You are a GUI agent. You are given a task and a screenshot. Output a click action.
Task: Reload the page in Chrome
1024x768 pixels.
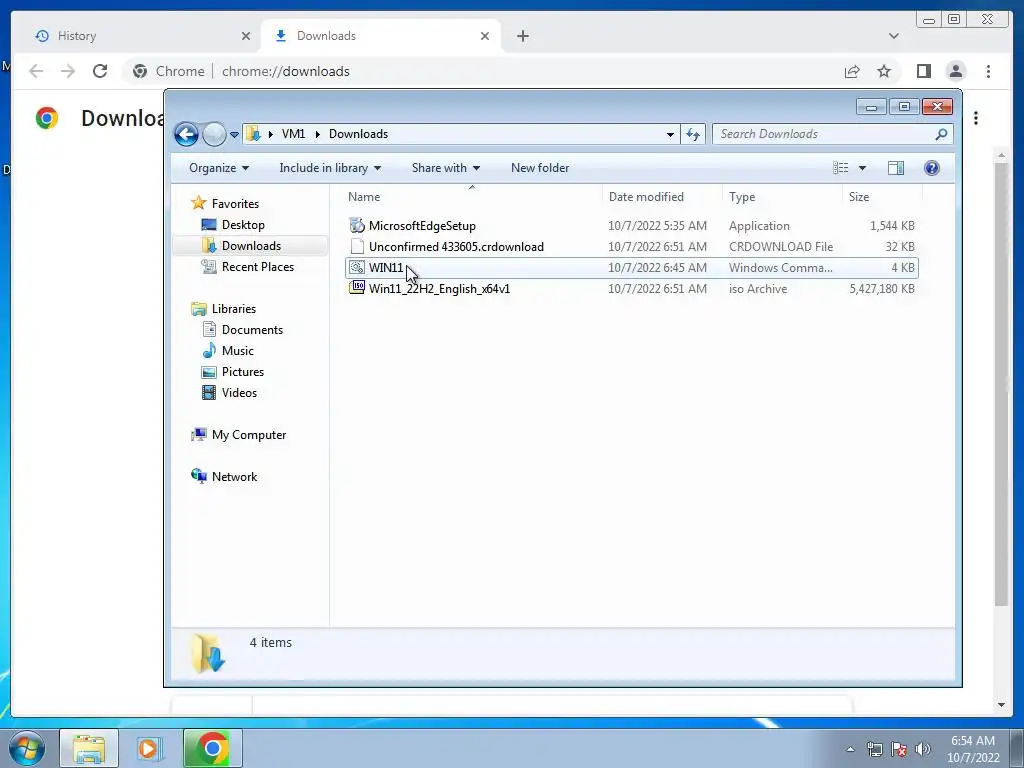[99, 71]
